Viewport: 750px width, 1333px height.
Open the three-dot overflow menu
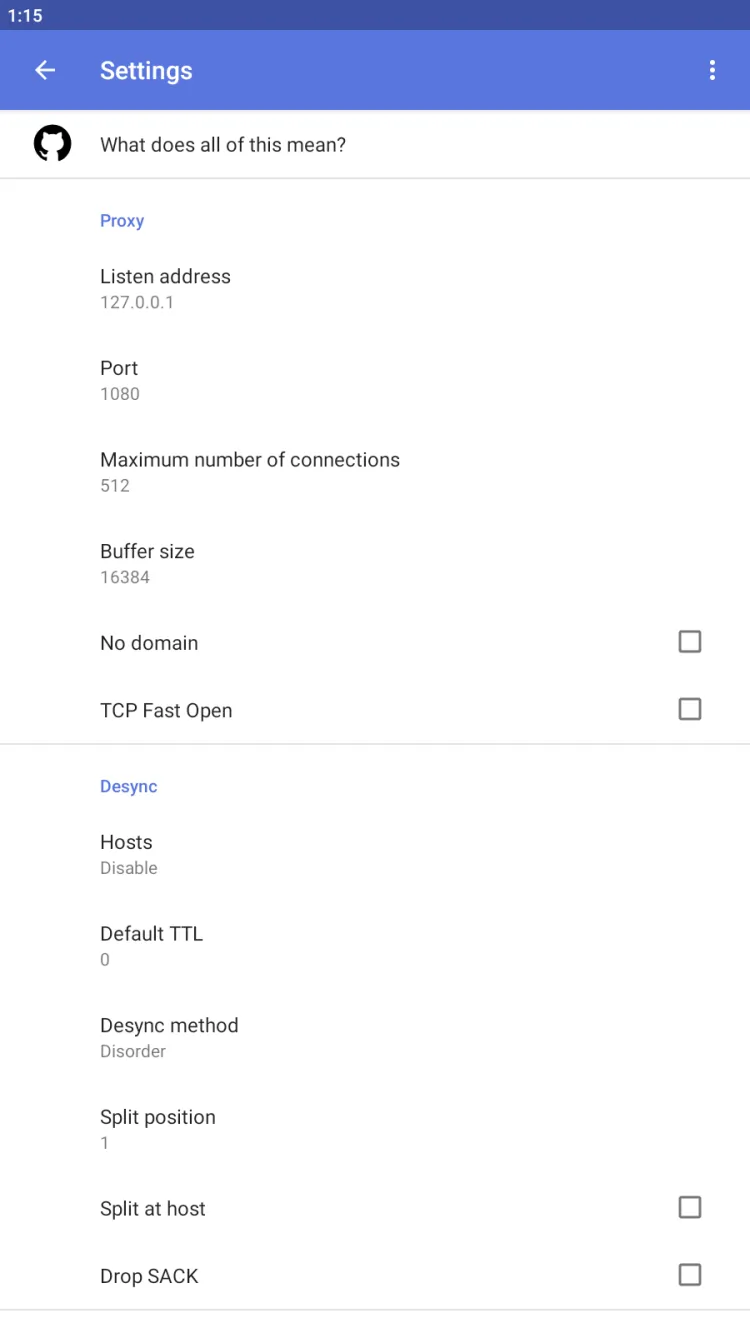click(712, 70)
